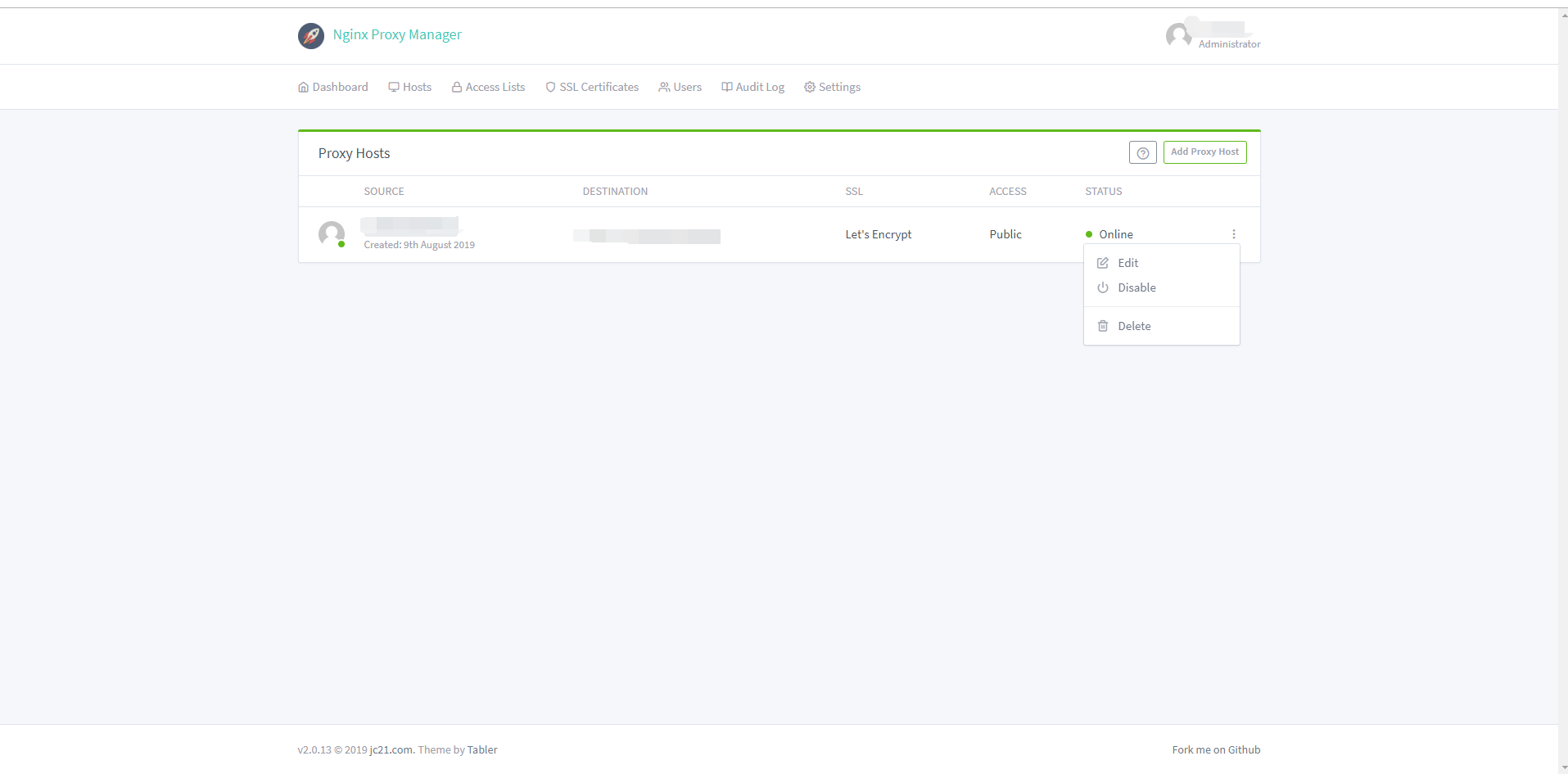Open the SSL Certificates tab
The height and width of the screenshot is (774, 1568).
click(x=592, y=87)
